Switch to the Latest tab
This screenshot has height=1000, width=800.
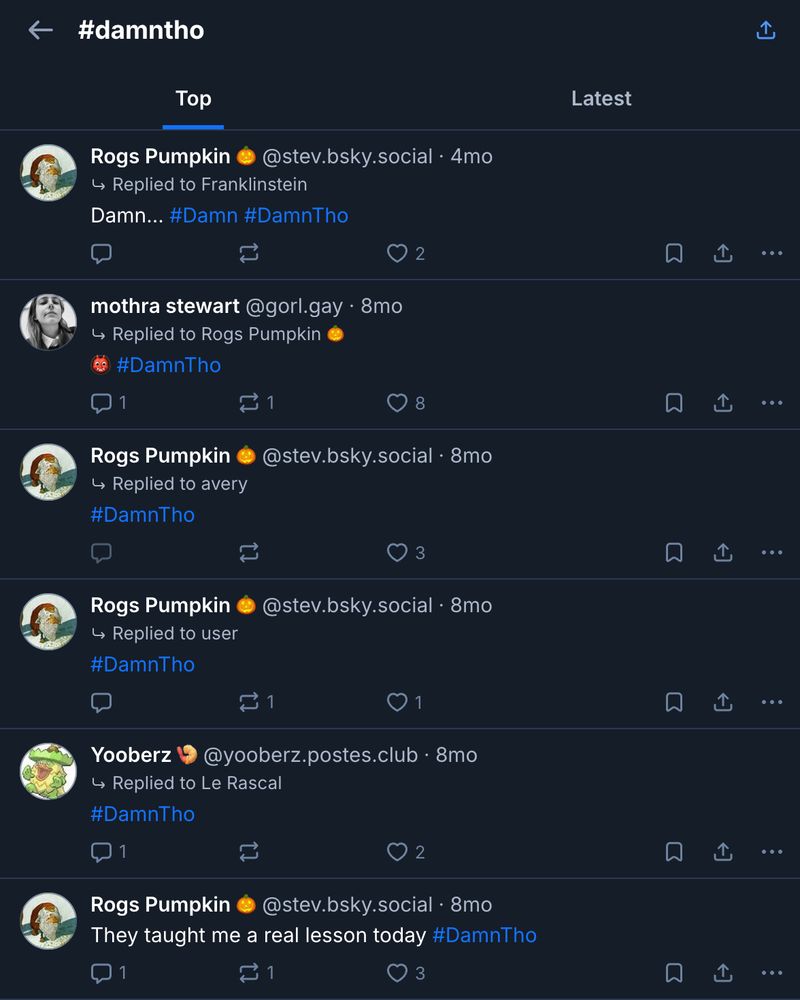click(x=601, y=98)
